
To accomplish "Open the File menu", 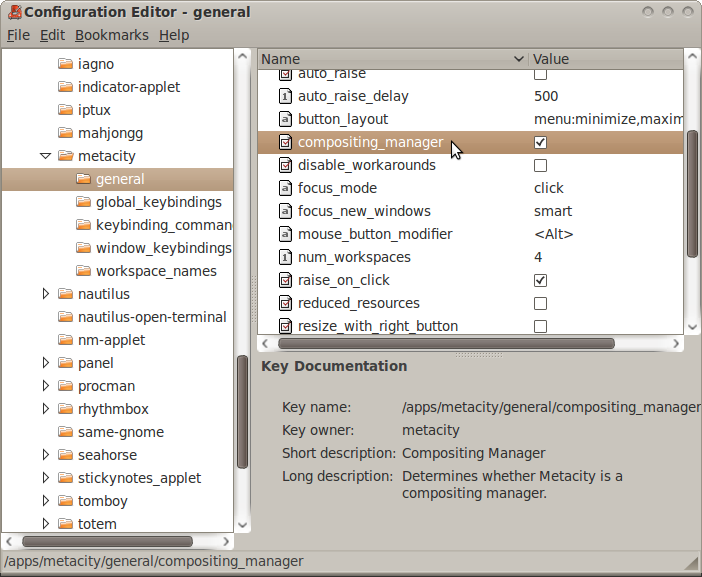I will [x=18, y=35].
